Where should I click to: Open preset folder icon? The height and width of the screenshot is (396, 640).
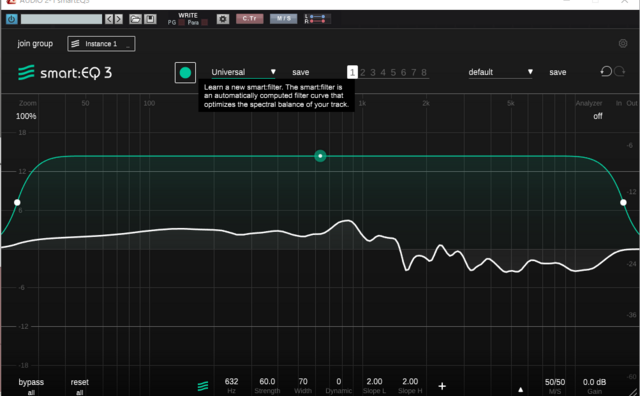point(136,19)
